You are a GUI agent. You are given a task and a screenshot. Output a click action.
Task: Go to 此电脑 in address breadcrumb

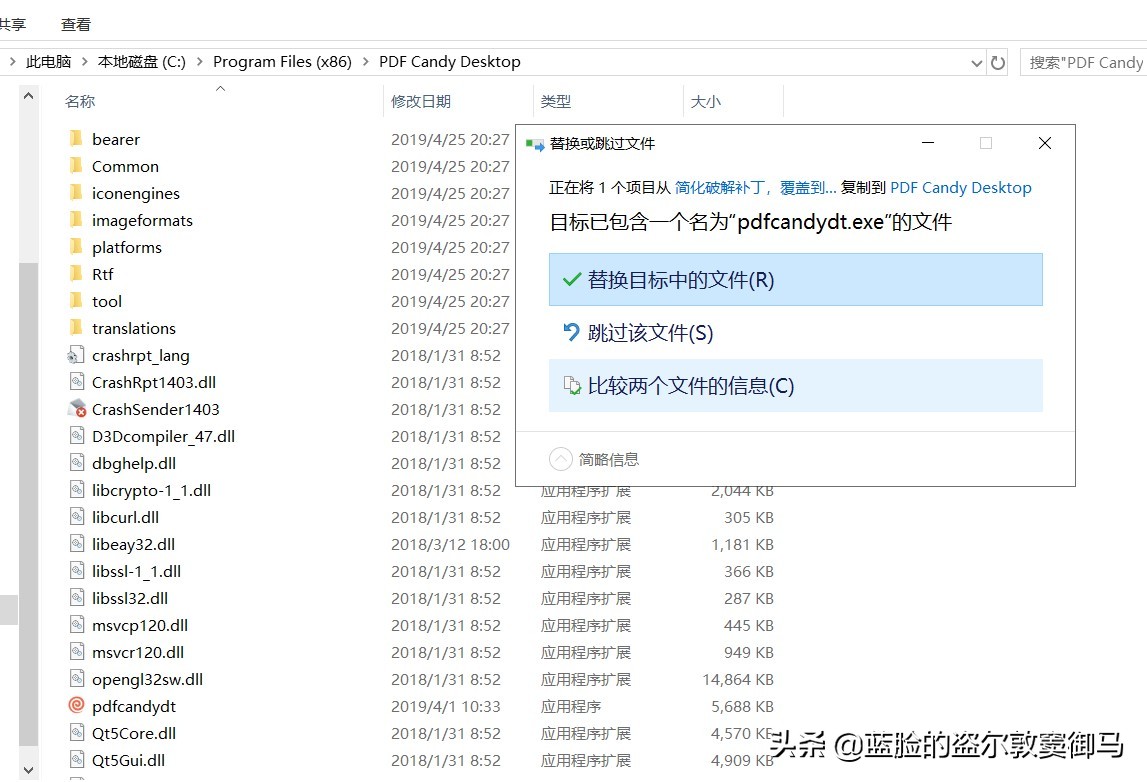48,61
